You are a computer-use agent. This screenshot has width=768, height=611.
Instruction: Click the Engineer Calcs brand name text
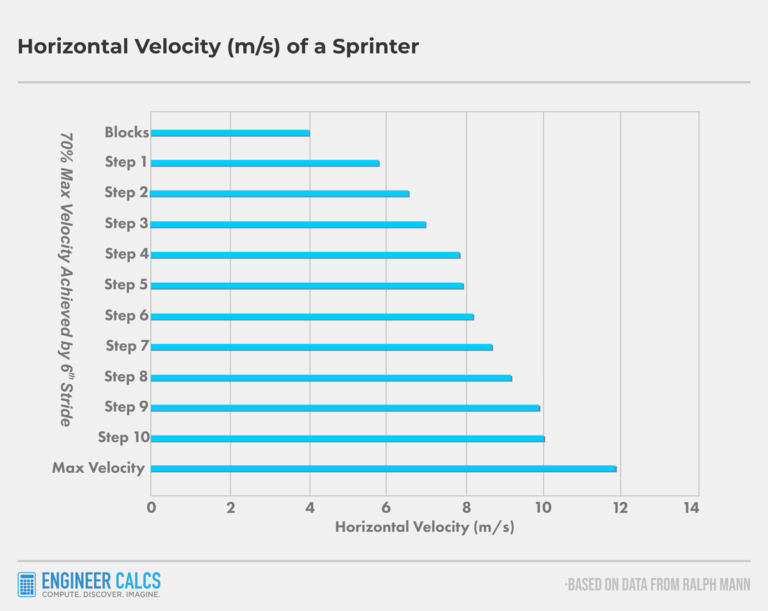[101, 580]
